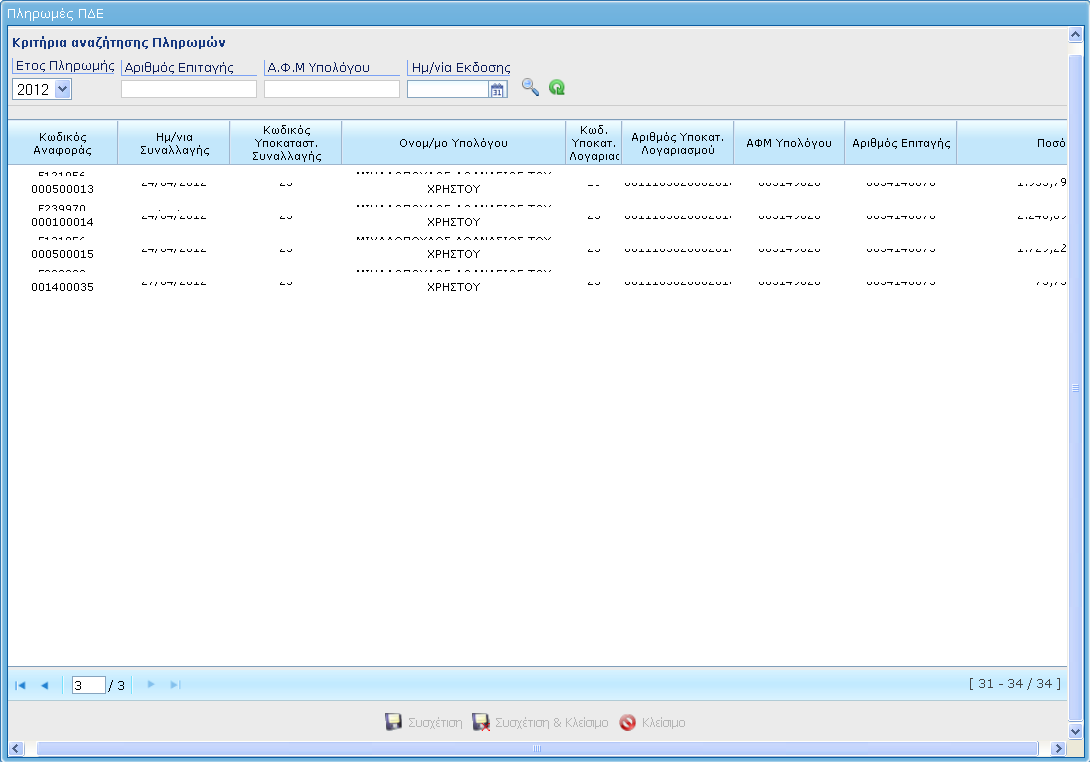Click the magnifier search icon
This screenshot has width=1090, height=762.
coord(530,88)
